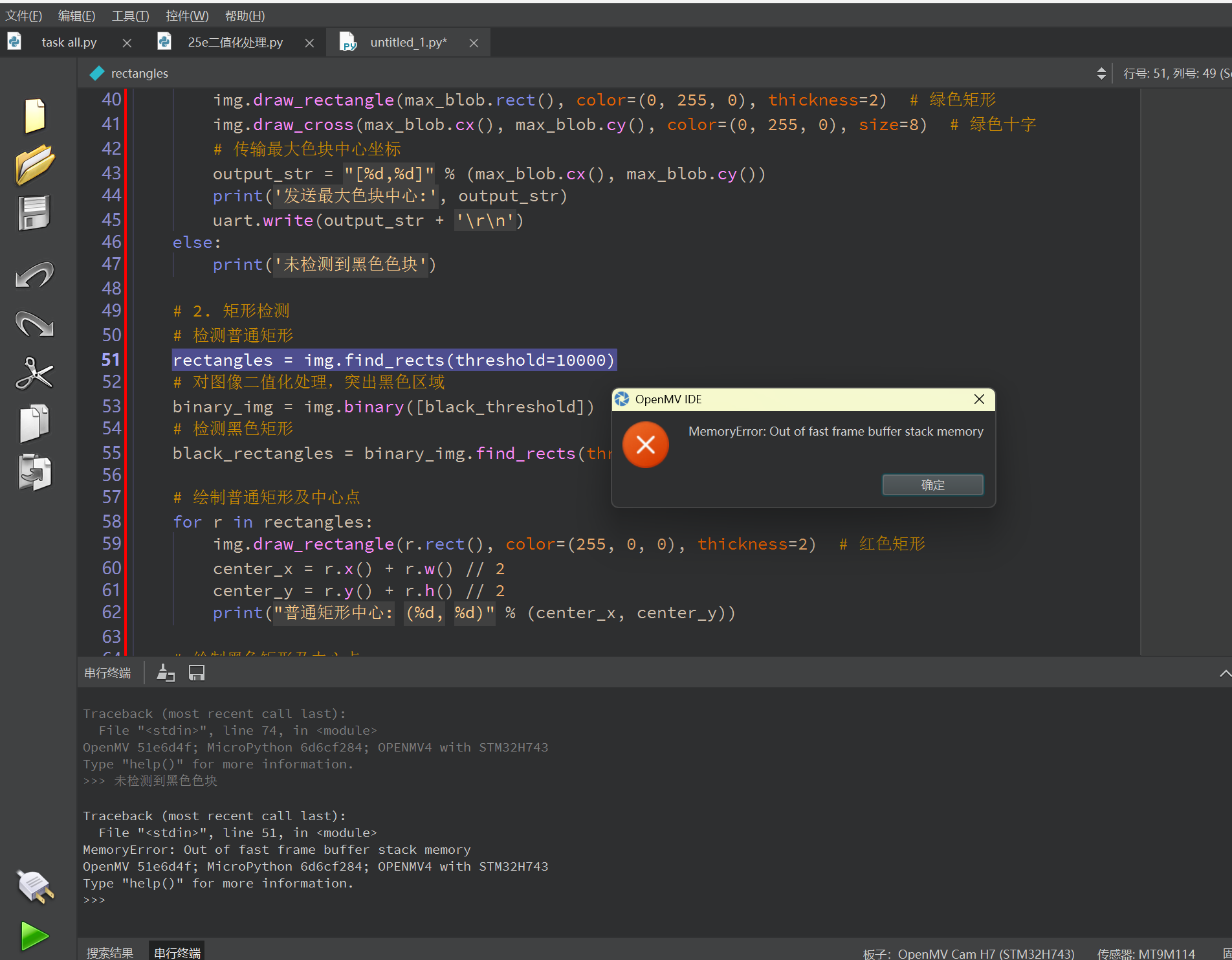
Task: Click the binary_img assignment on line 53
Action: (x=383, y=407)
